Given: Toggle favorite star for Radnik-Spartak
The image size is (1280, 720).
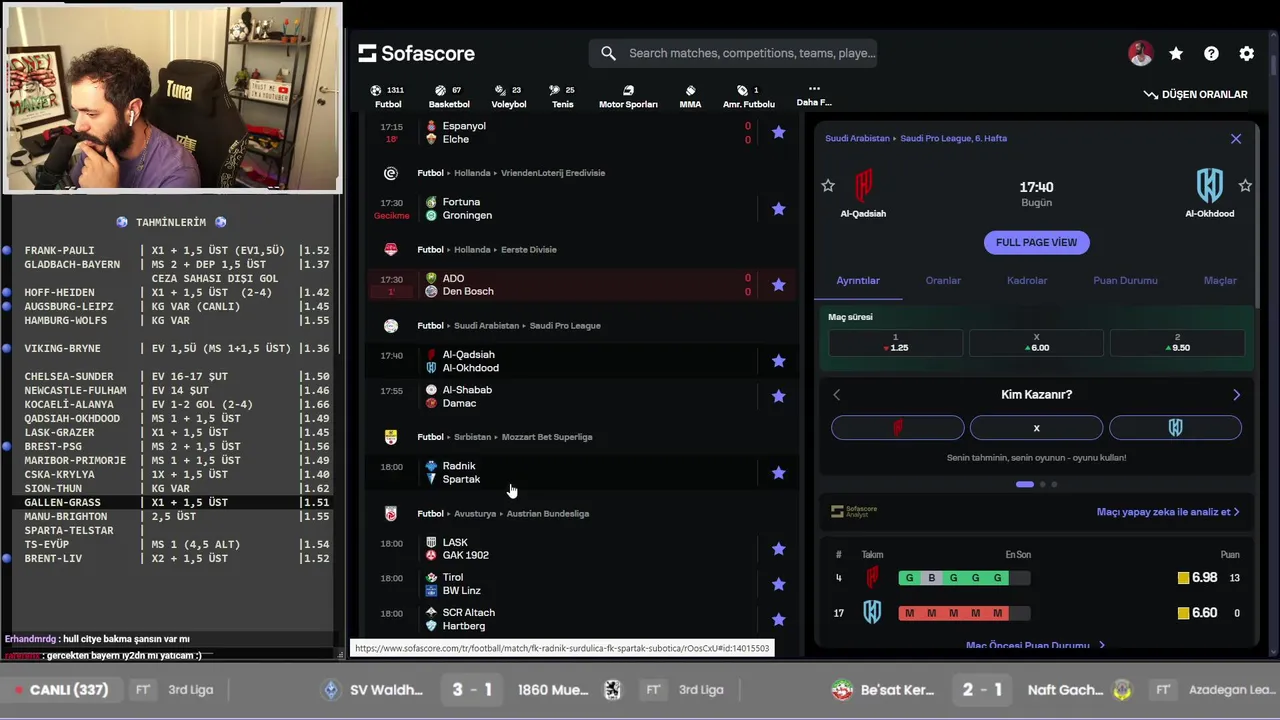Looking at the screenshot, I should (778, 472).
